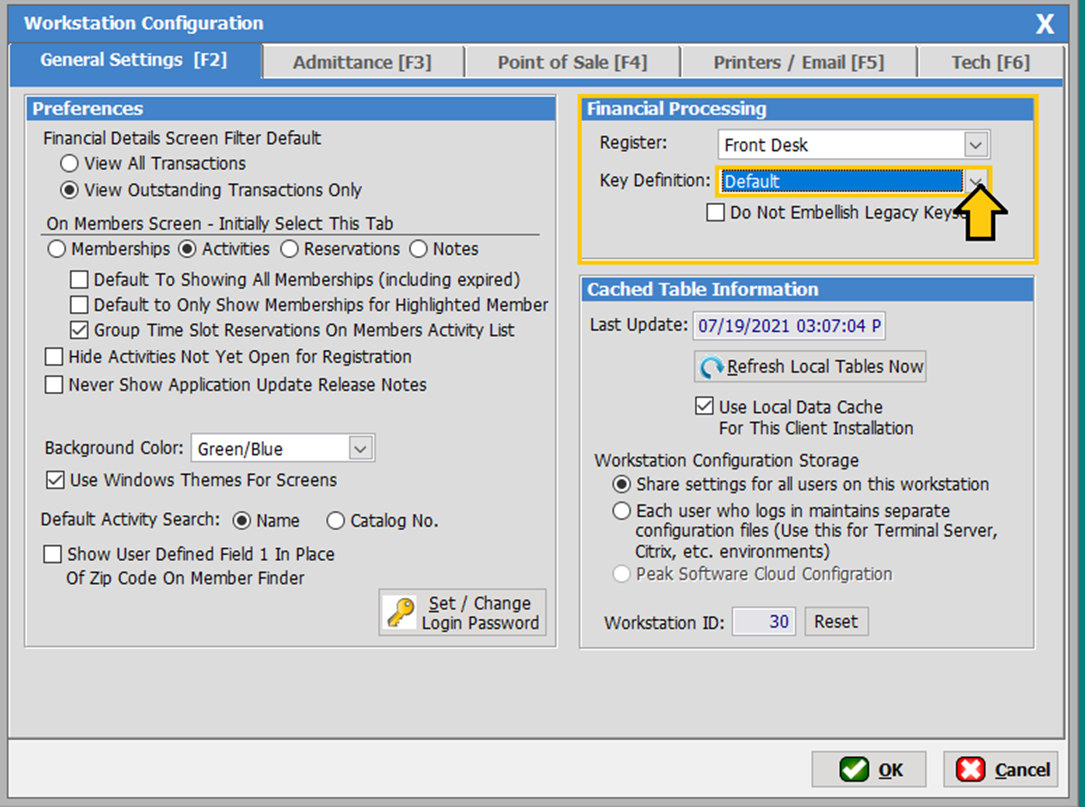Select the Reservations radio button
Image resolution: width=1085 pixels, height=807 pixels.
pyautogui.click(x=289, y=249)
